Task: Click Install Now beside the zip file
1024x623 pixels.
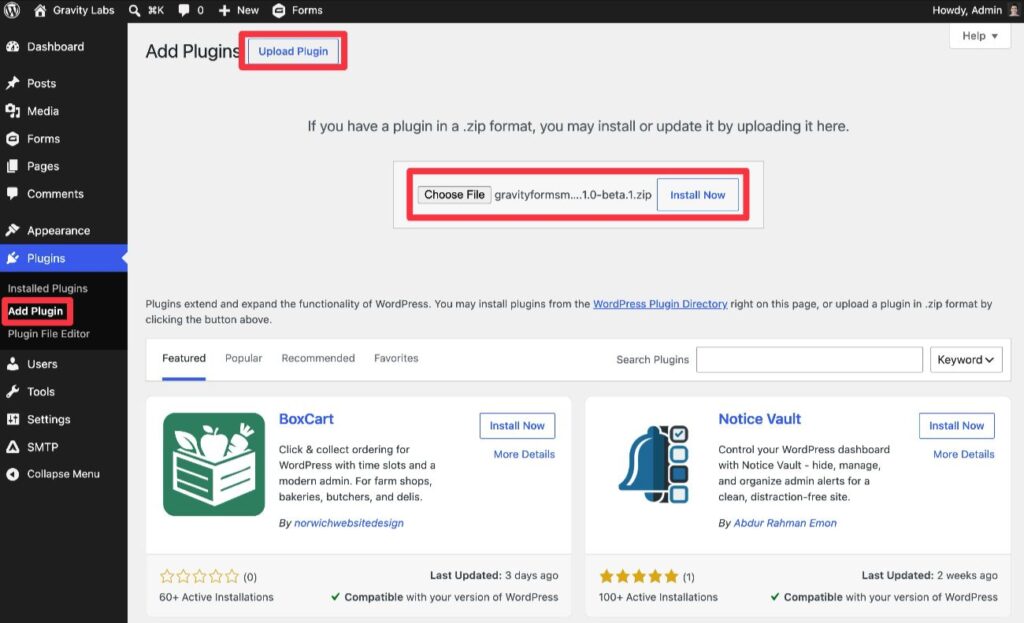Action: click(697, 195)
